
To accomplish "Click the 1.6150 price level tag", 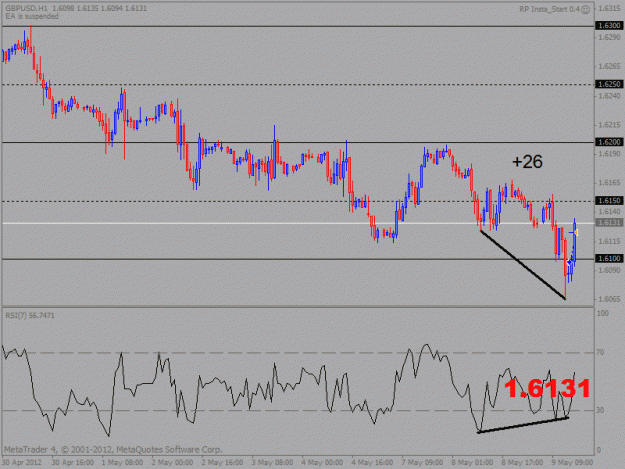I will [609, 201].
